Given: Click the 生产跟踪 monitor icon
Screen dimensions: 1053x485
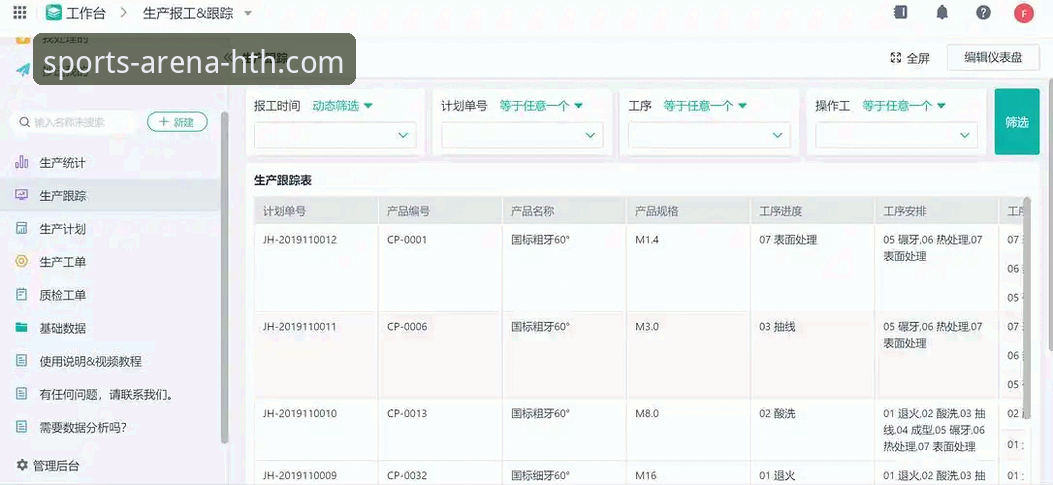Looking at the screenshot, I should click(21, 195).
